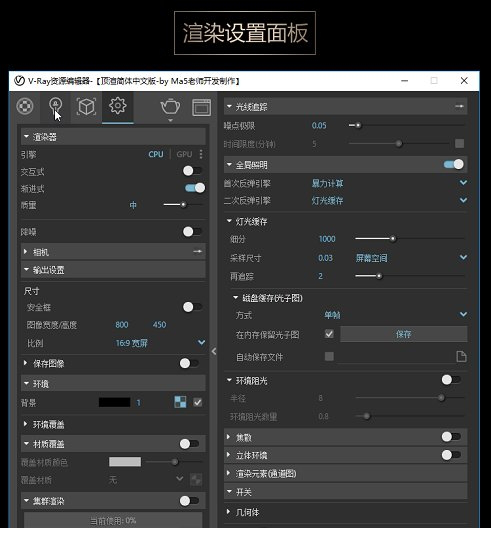The width and height of the screenshot is (491, 549).
Task: Toggle the 安全框 safe frame switch
Action: click(192, 307)
